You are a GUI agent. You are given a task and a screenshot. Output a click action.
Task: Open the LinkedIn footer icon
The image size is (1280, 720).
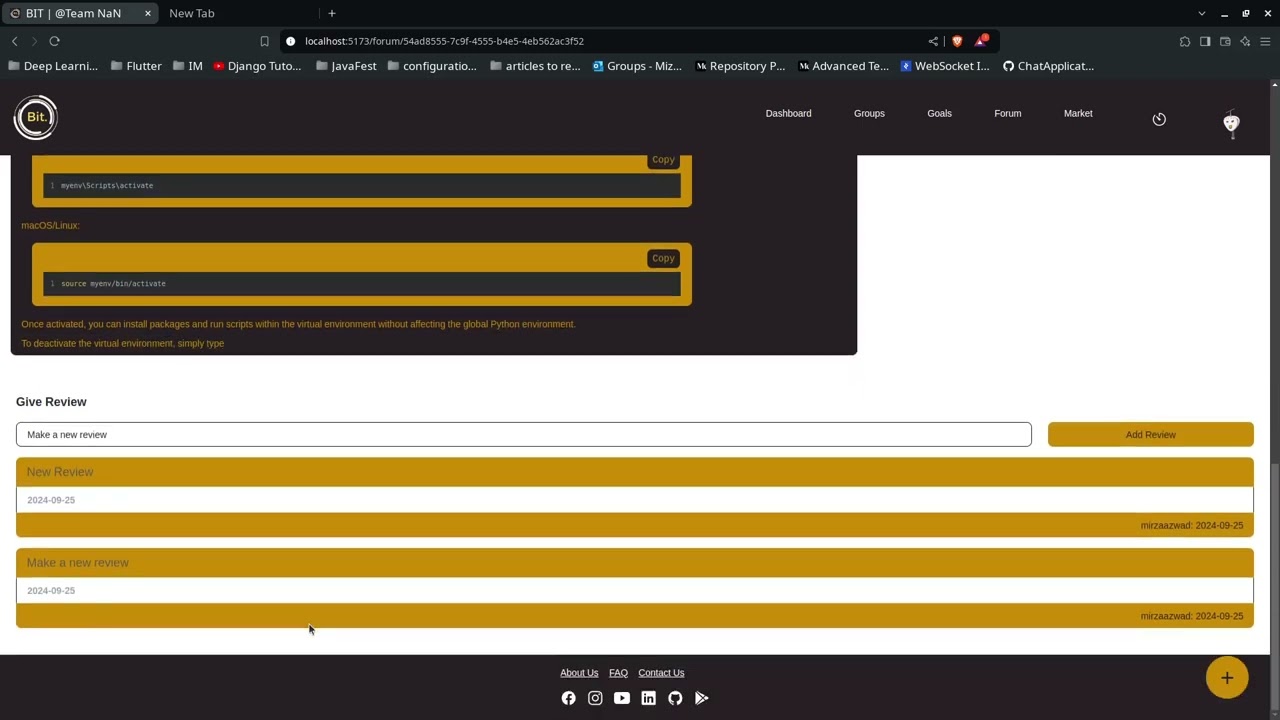click(x=648, y=698)
